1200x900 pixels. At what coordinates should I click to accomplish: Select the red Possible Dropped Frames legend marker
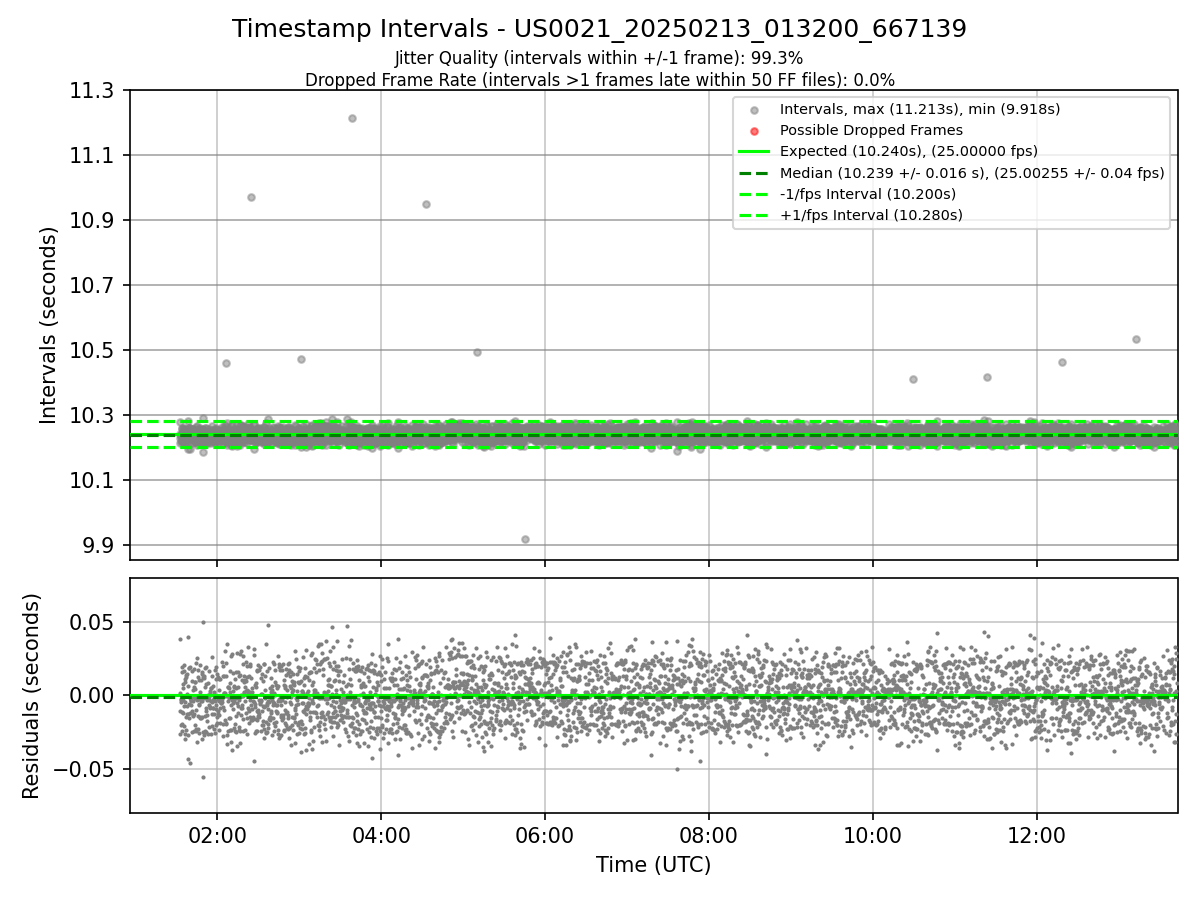tap(755, 130)
